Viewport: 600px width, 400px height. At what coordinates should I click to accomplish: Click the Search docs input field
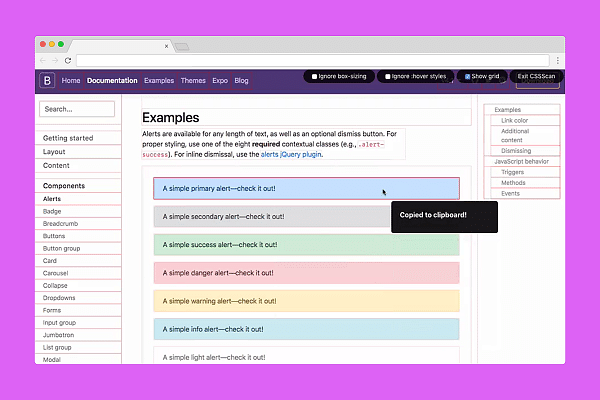pyautogui.click(x=77, y=108)
